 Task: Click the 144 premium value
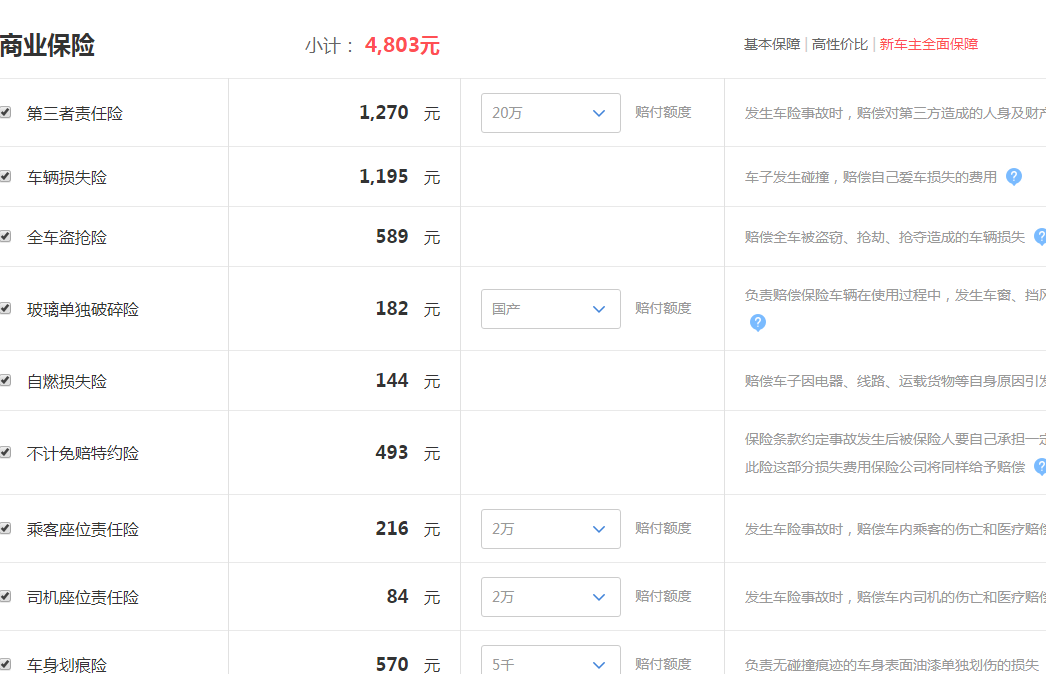tap(392, 380)
